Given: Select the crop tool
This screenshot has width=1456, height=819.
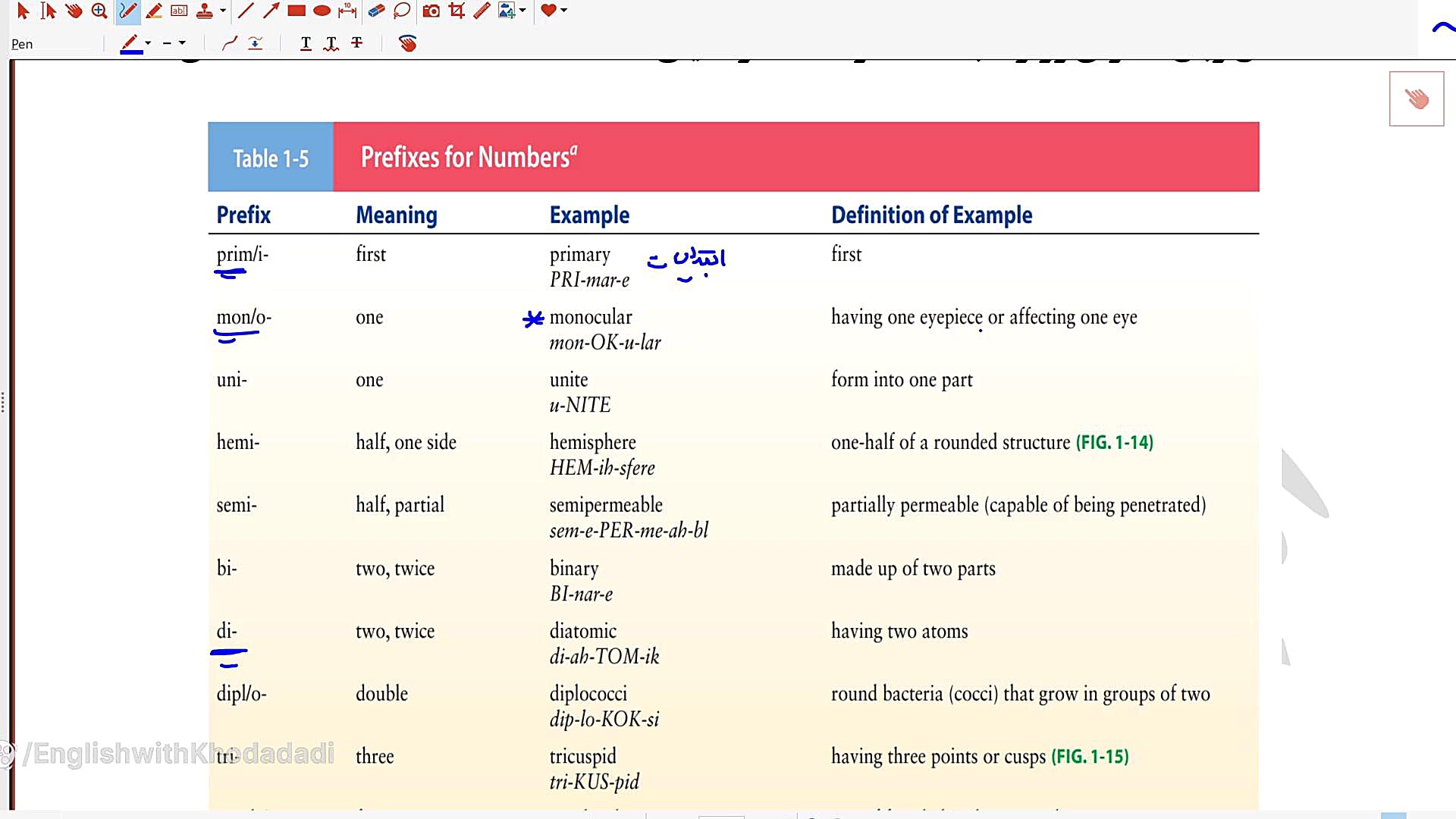Looking at the screenshot, I should click(457, 11).
